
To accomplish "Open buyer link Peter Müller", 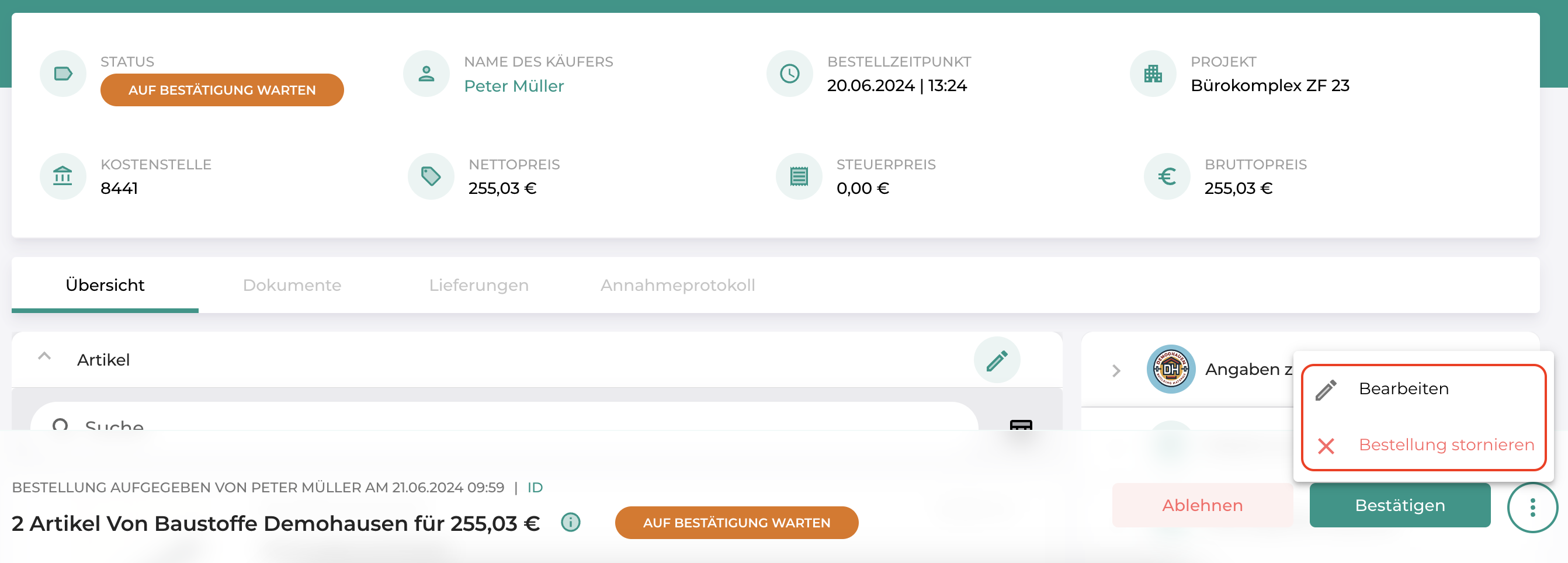I will [514, 86].
